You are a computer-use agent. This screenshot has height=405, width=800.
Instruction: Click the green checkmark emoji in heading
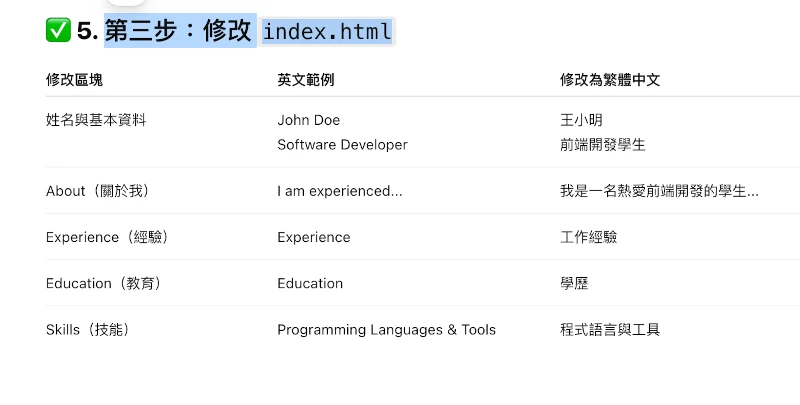58,31
